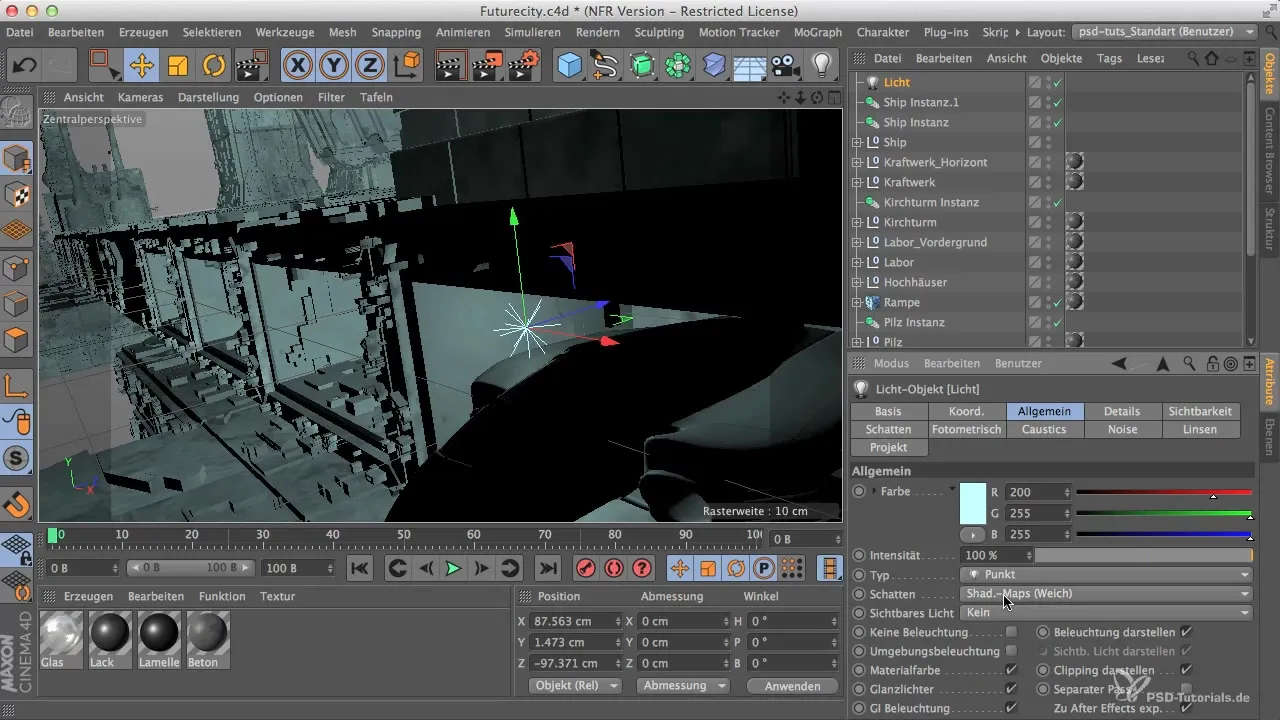Open the MoGraph menu
The height and width of the screenshot is (720, 1280).
817,32
